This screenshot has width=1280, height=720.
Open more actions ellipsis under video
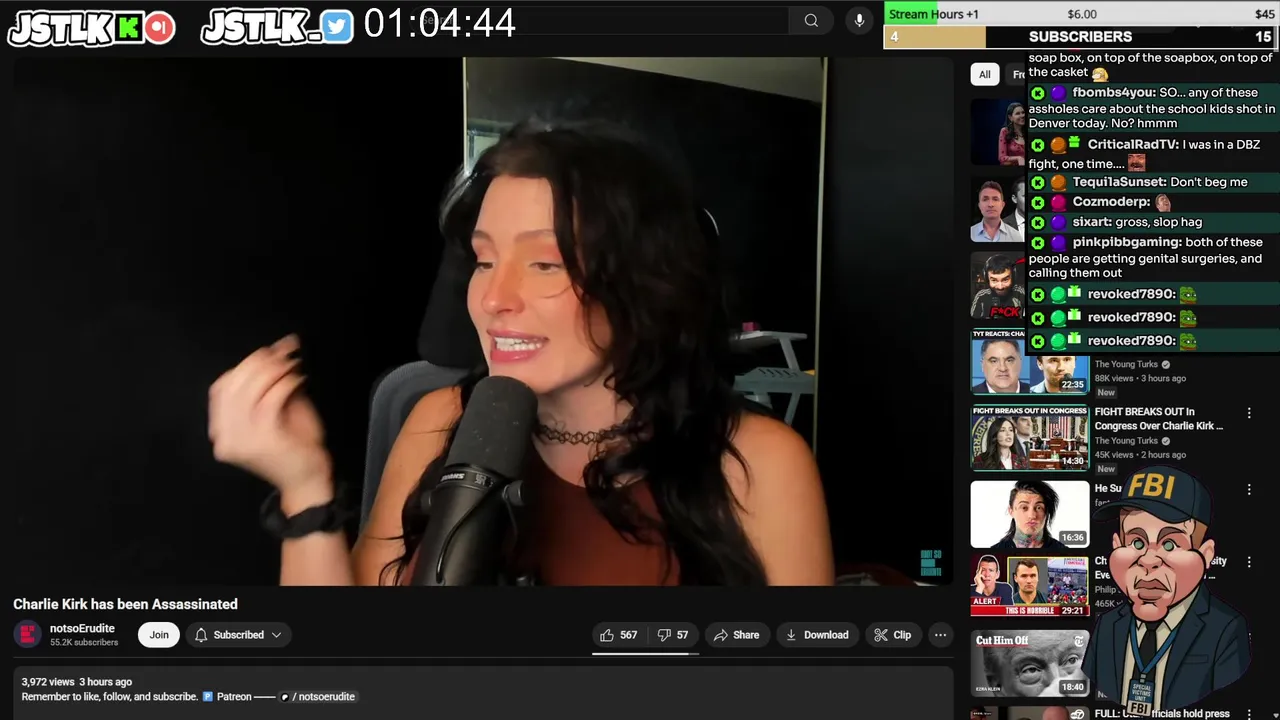click(940, 635)
